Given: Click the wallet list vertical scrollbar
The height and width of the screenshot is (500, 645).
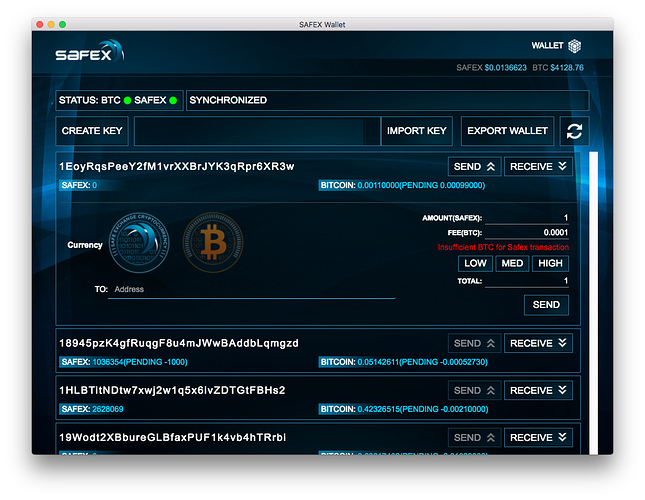Looking at the screenshot, I should [593, 303].
